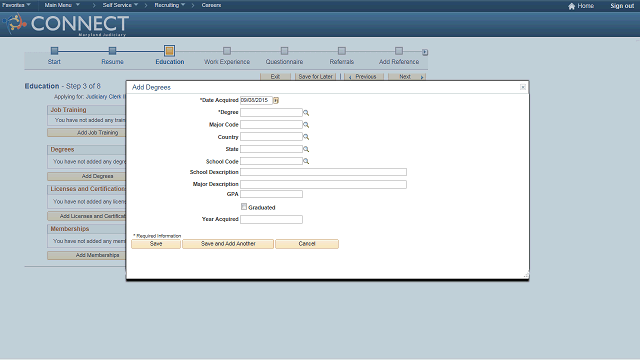Click the Memberships section header
This screenshot has width=640, height=360.
pyautogui.click(x=70, y=229)
